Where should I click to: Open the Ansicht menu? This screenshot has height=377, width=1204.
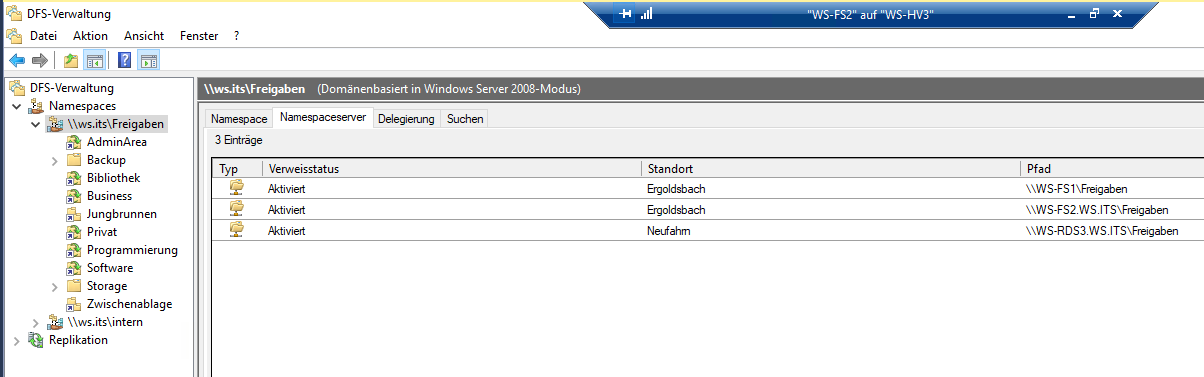[144, 35]
